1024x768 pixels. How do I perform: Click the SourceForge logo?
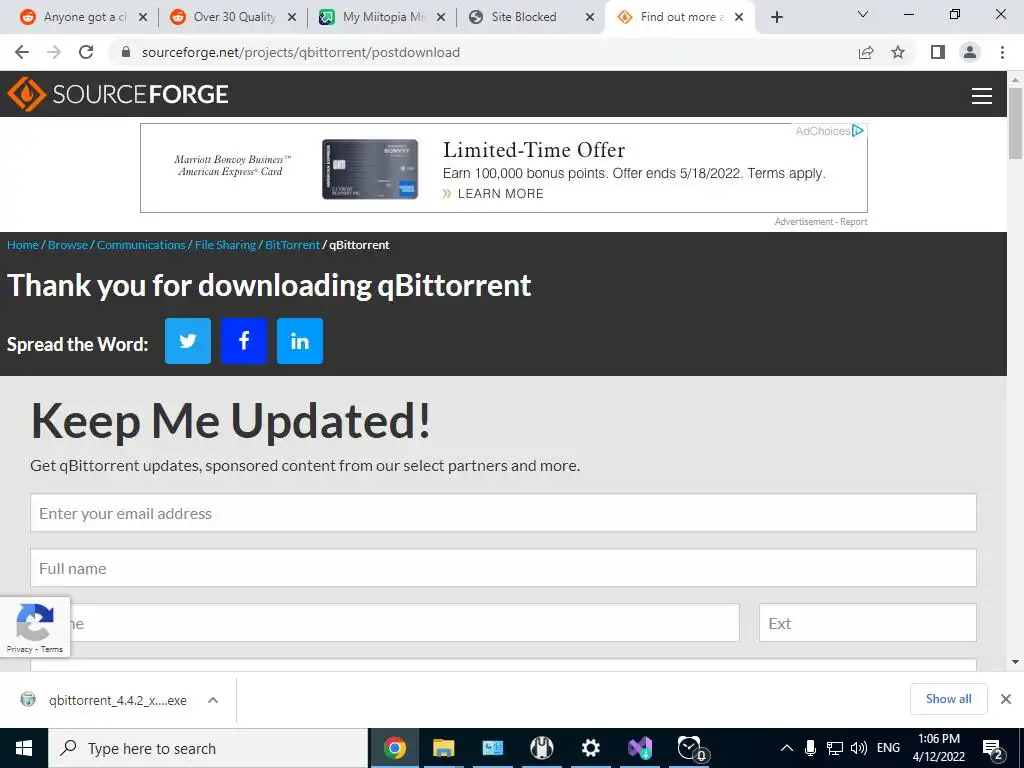coord(118,94)
